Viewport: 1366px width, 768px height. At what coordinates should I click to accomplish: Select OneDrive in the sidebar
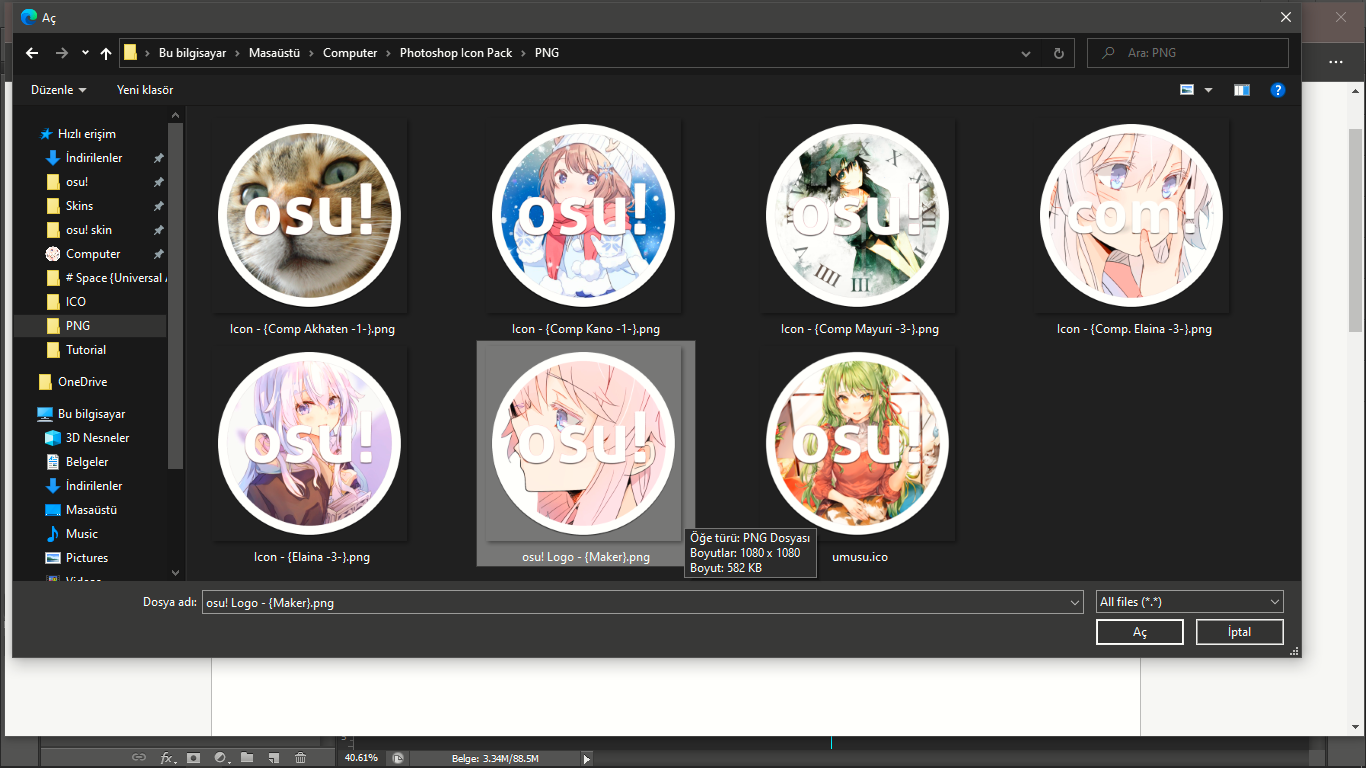pyautogui.click(x=82, y=382)
